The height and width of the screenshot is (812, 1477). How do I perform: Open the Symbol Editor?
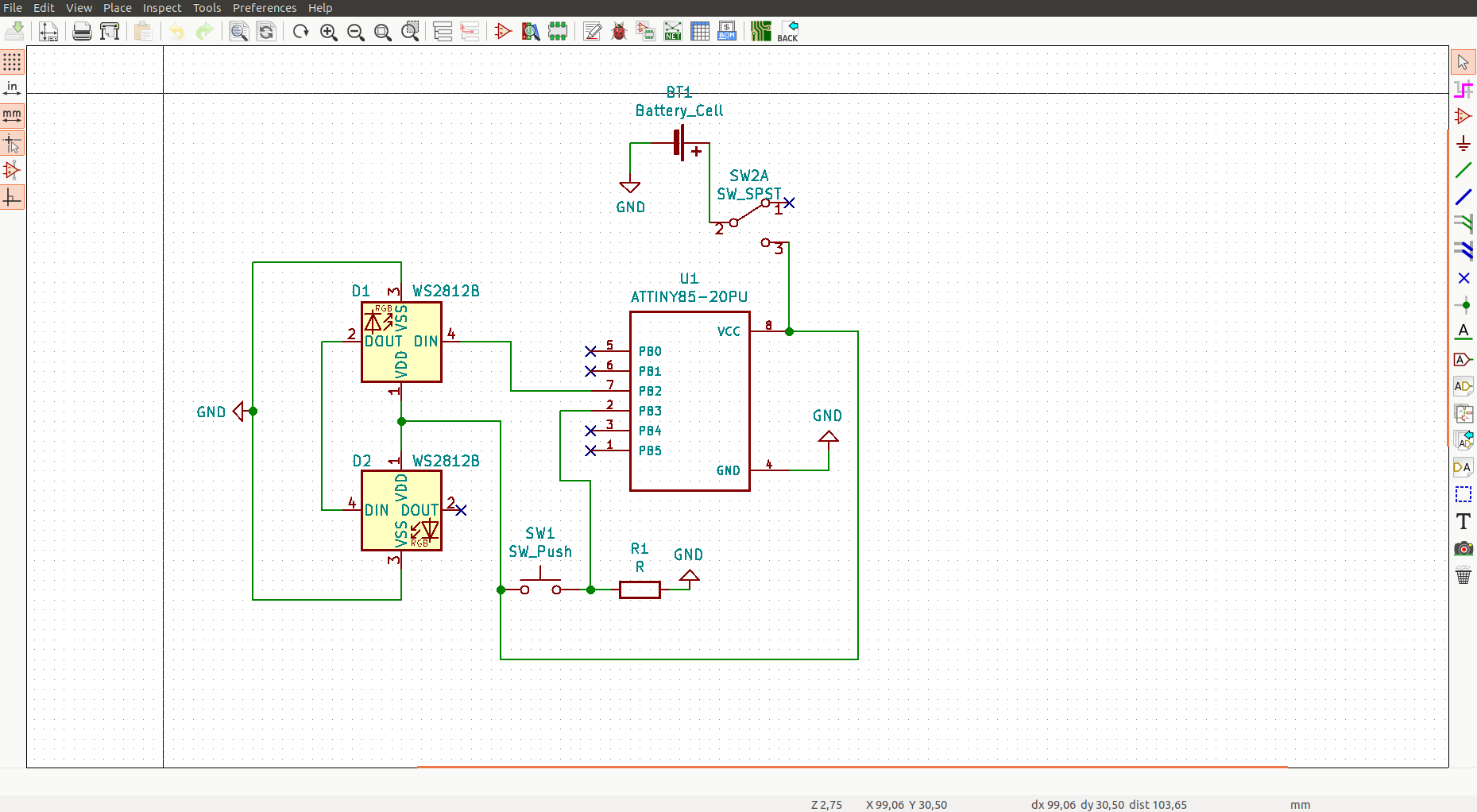coord(503,31)
